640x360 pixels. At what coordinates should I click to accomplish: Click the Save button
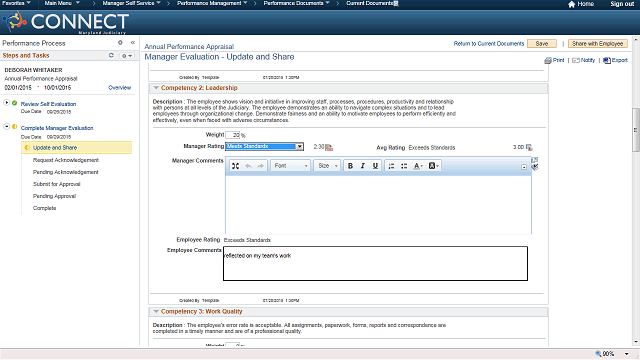tap(542, 44)
